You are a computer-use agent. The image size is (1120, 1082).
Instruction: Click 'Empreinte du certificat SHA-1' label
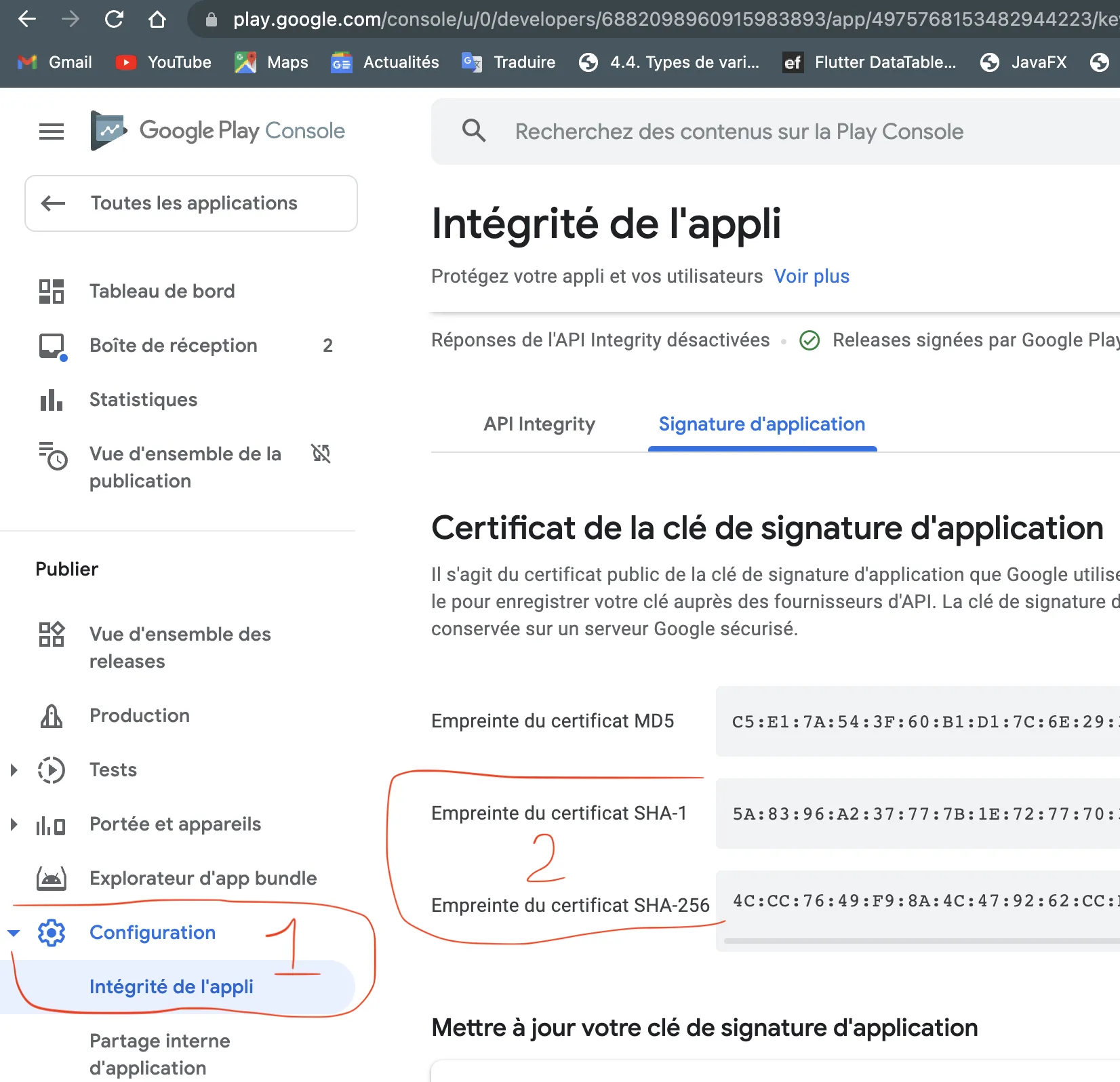click(x=559, y=814)
